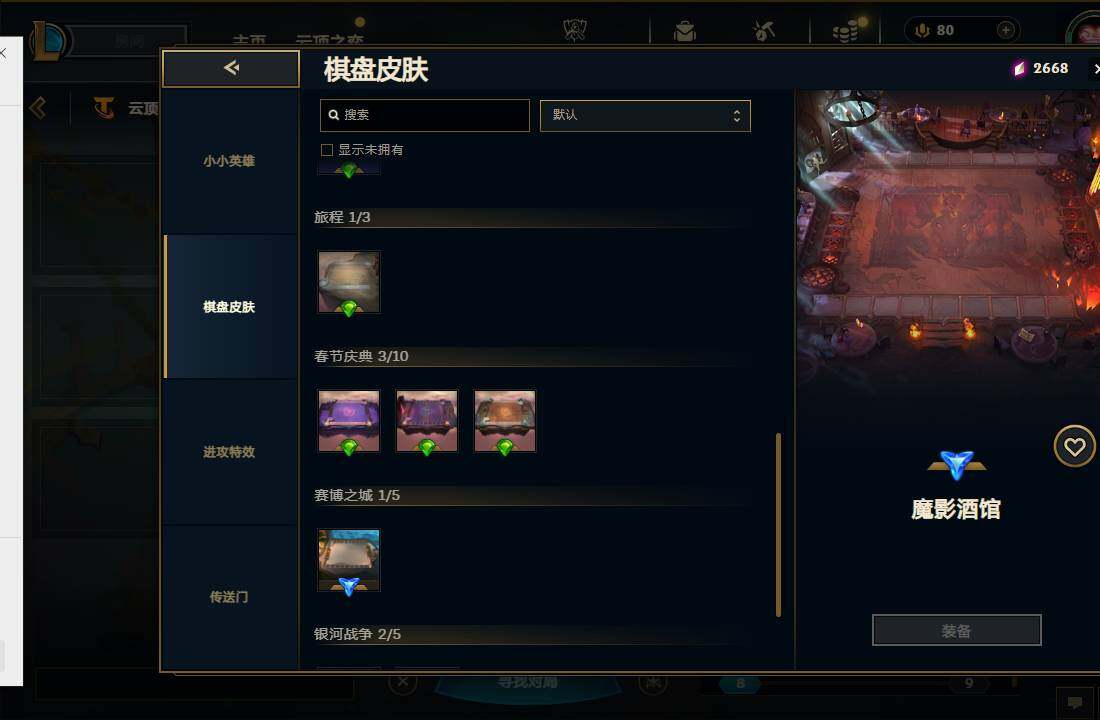Switch to the 小小英雄 tab
1100x720 pixels.
[x=229, y=161]
